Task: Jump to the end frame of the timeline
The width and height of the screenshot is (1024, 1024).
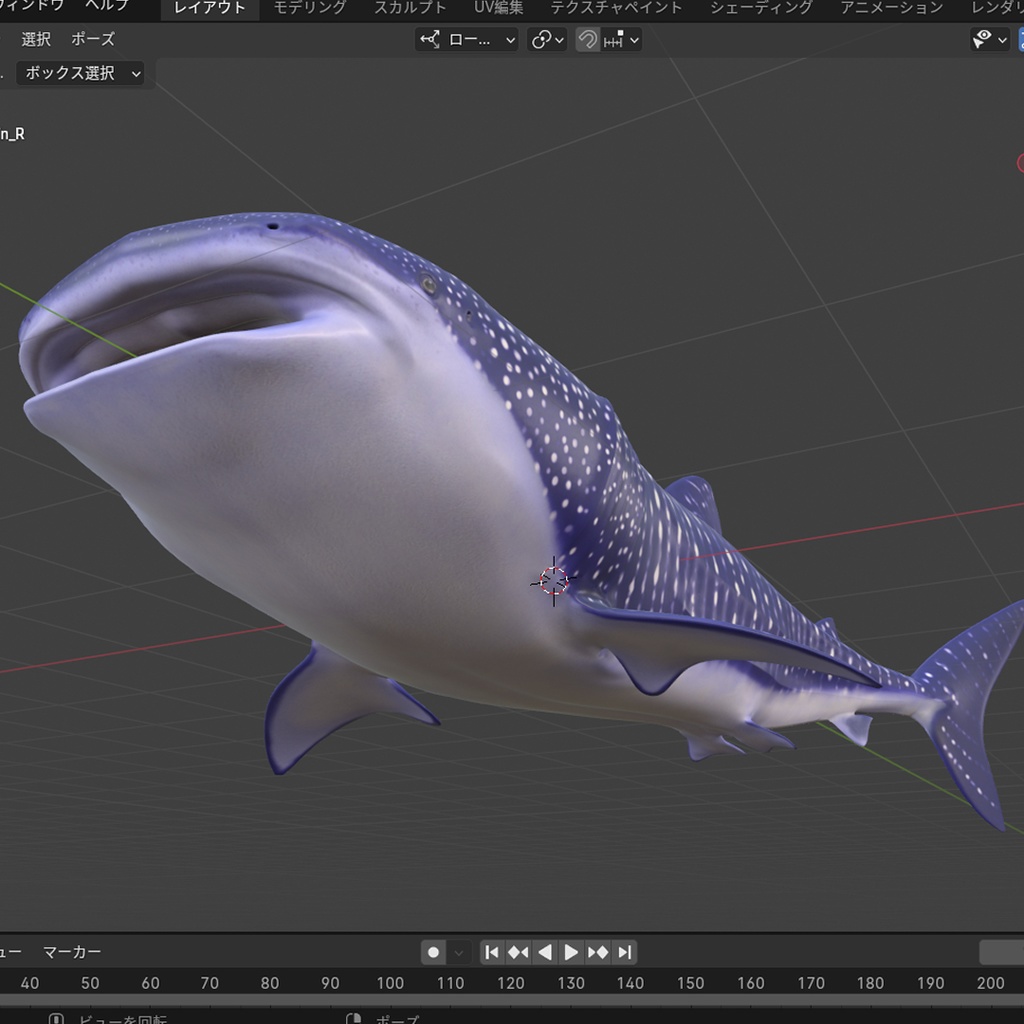Action: pos(623,952)
